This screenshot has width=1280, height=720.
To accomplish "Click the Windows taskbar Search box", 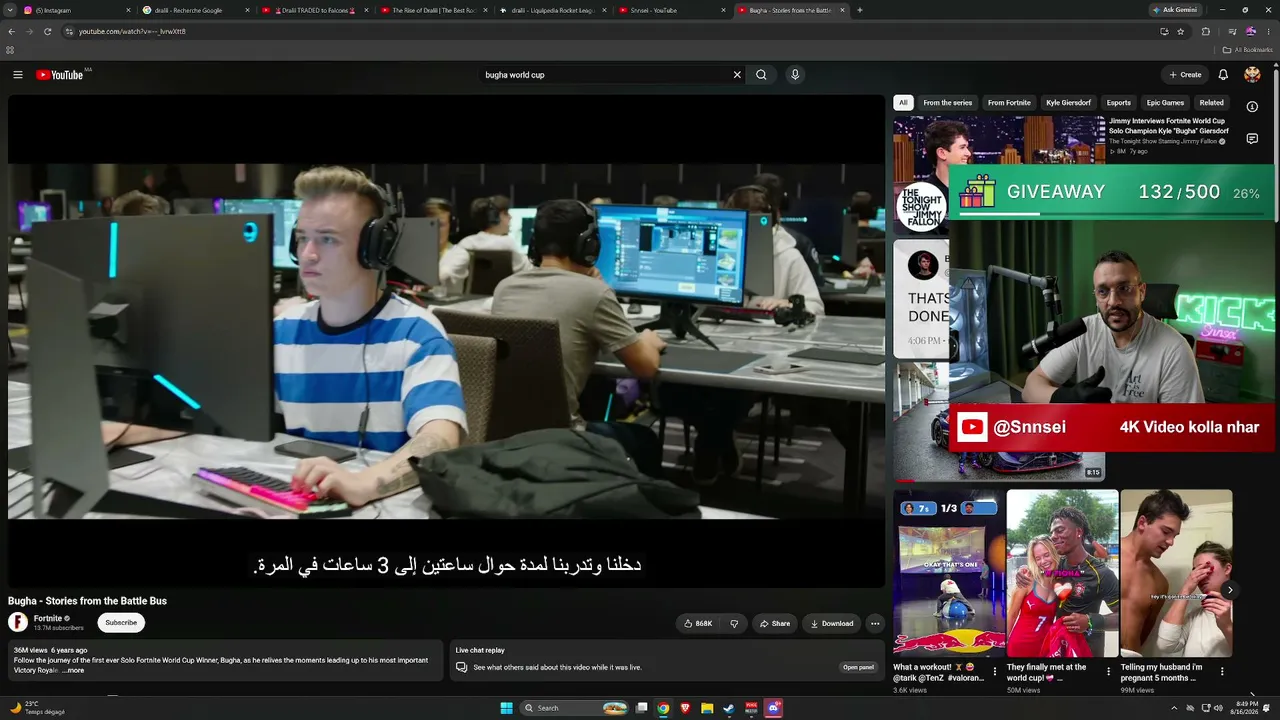I will (x=575, y=708).
